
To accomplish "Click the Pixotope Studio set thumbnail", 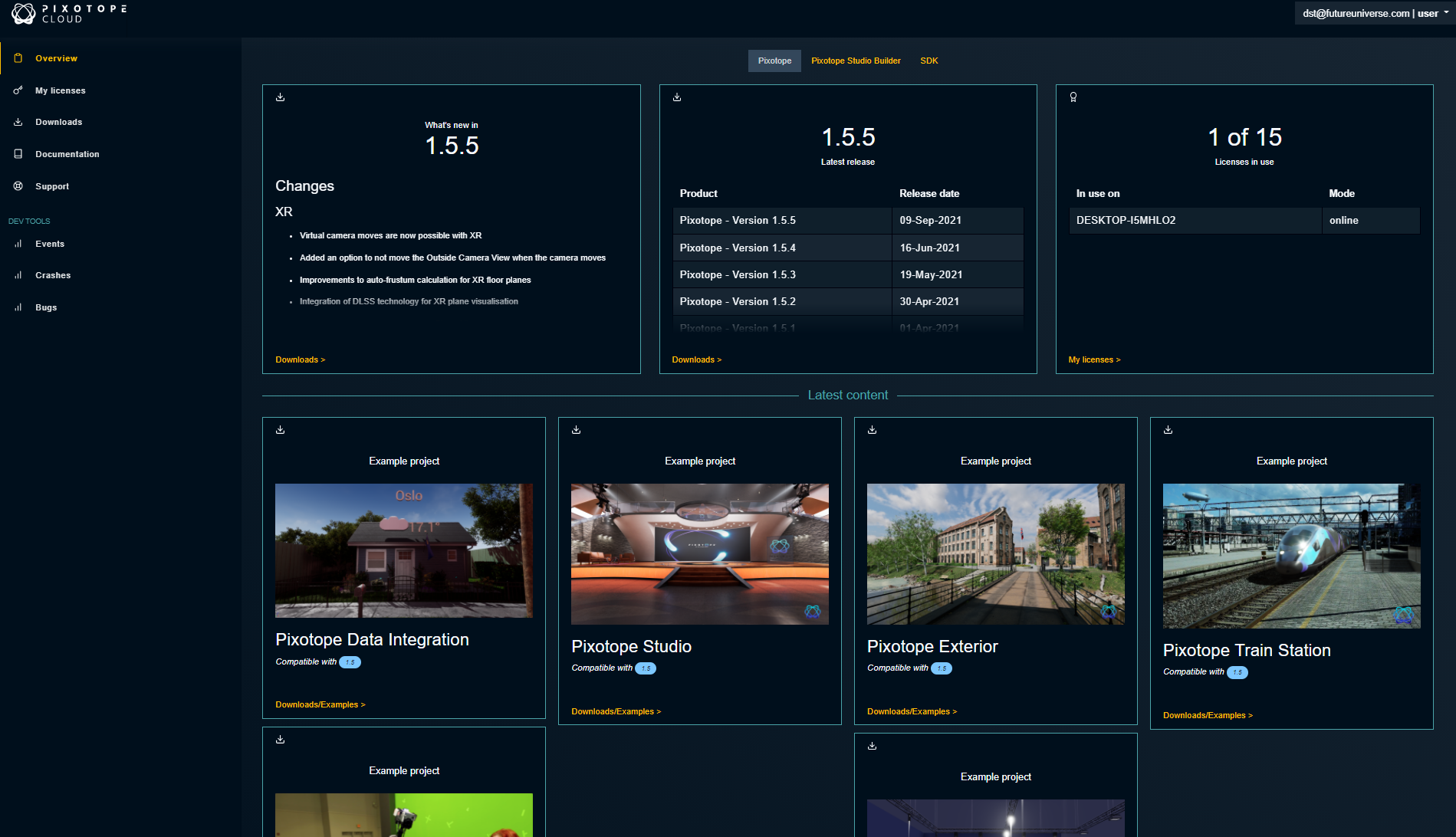I will click(700, 554).
